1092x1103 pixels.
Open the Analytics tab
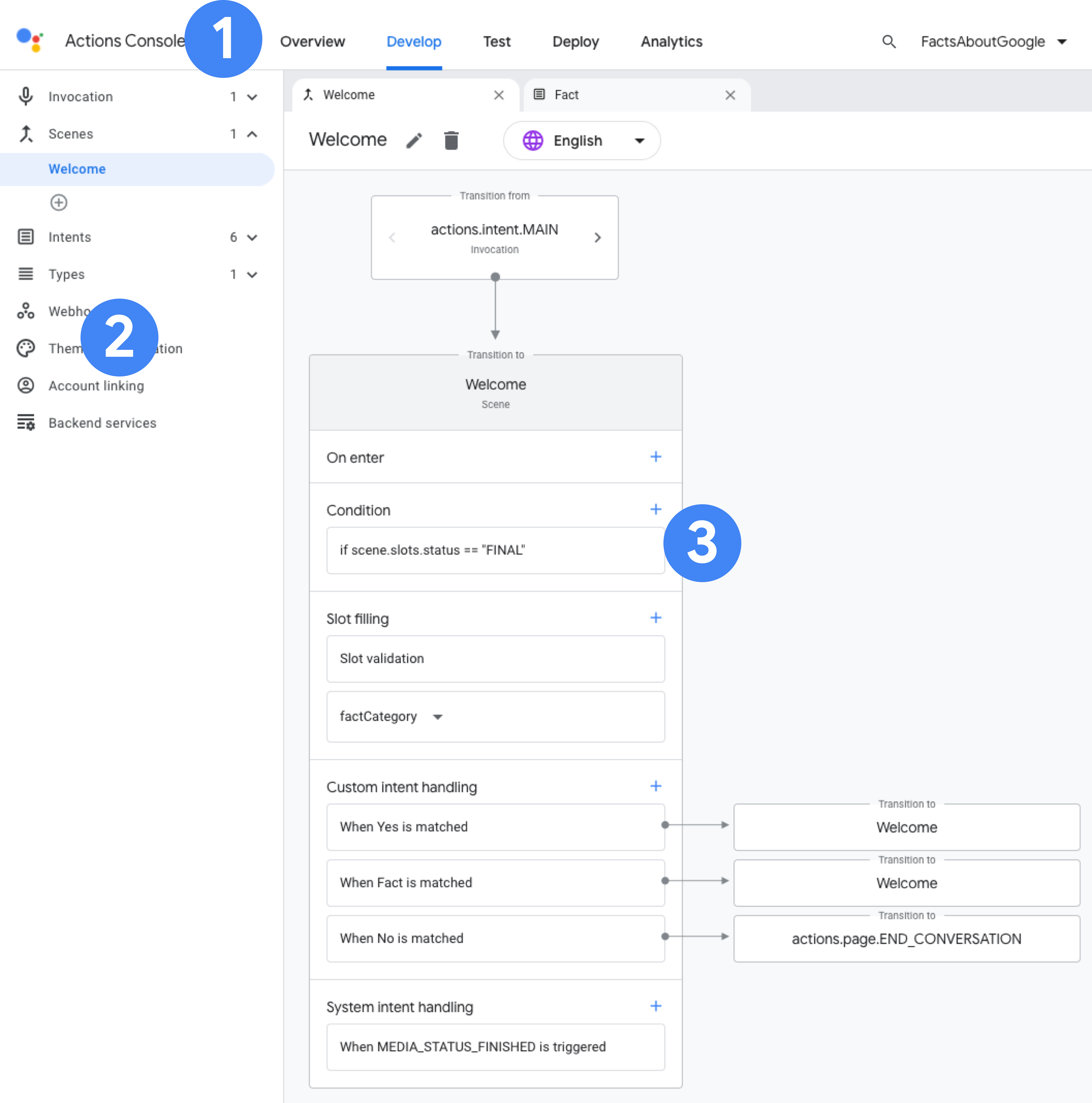click(671, 42)
